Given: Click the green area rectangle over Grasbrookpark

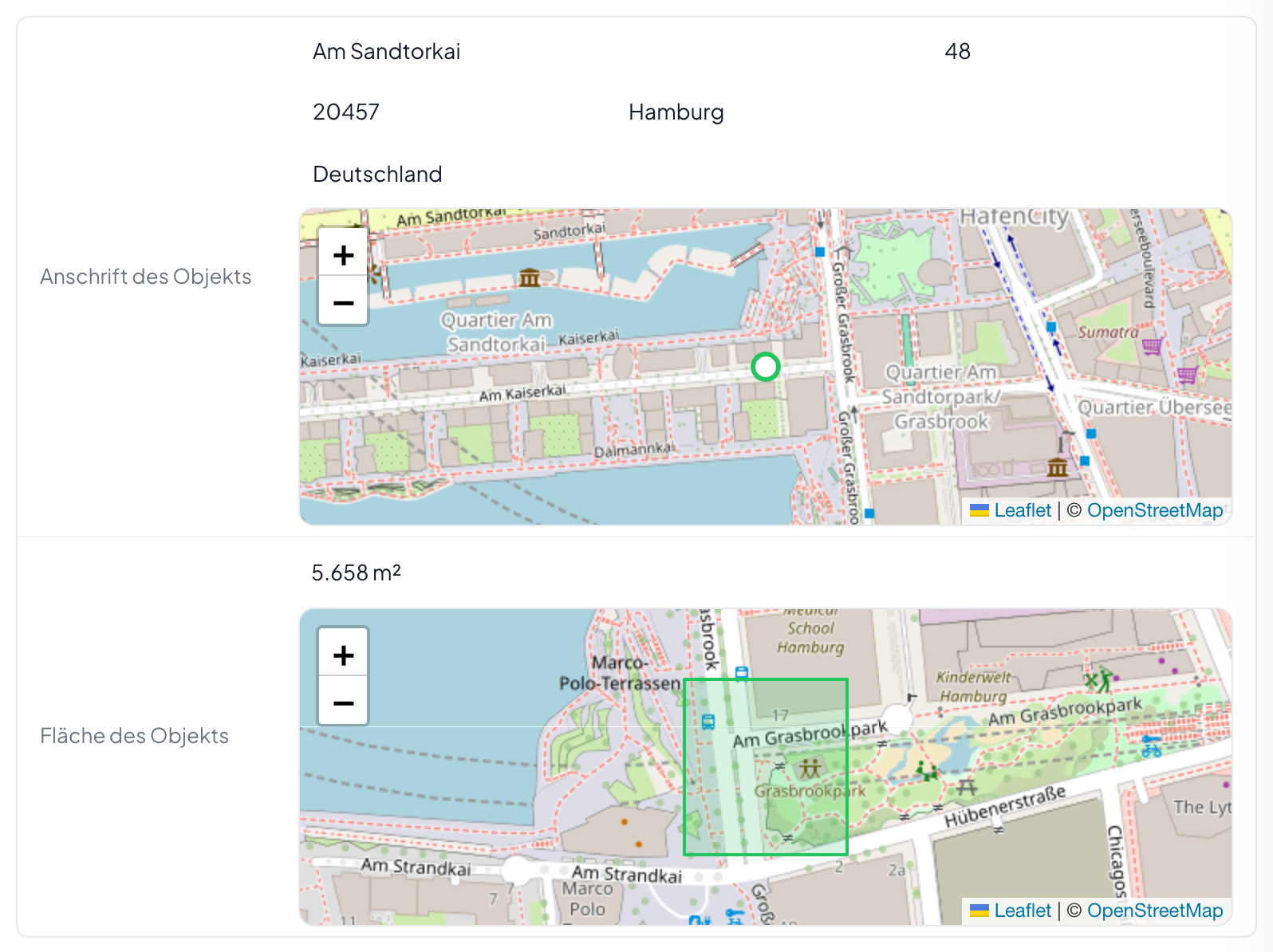Looking at the screenshot, I should (766, 767).
